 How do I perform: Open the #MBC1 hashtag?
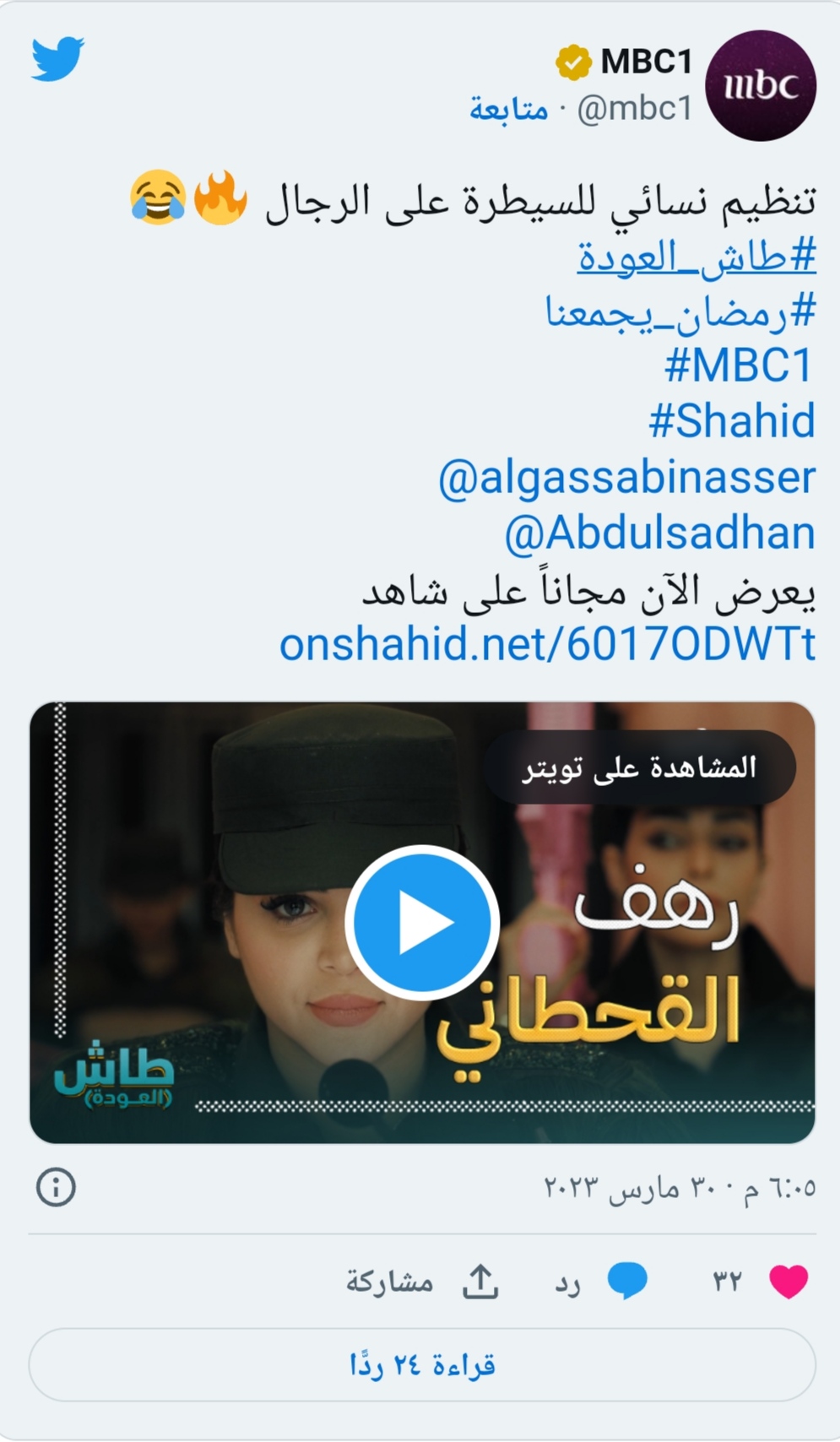[x=740, y=366]
